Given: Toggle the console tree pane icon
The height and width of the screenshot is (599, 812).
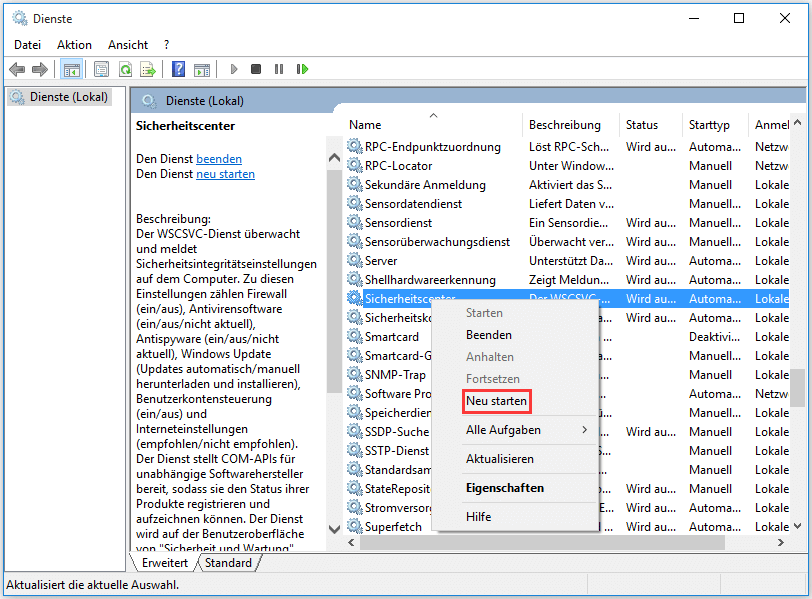Looking at the screenshot, I should coord(71,69).
